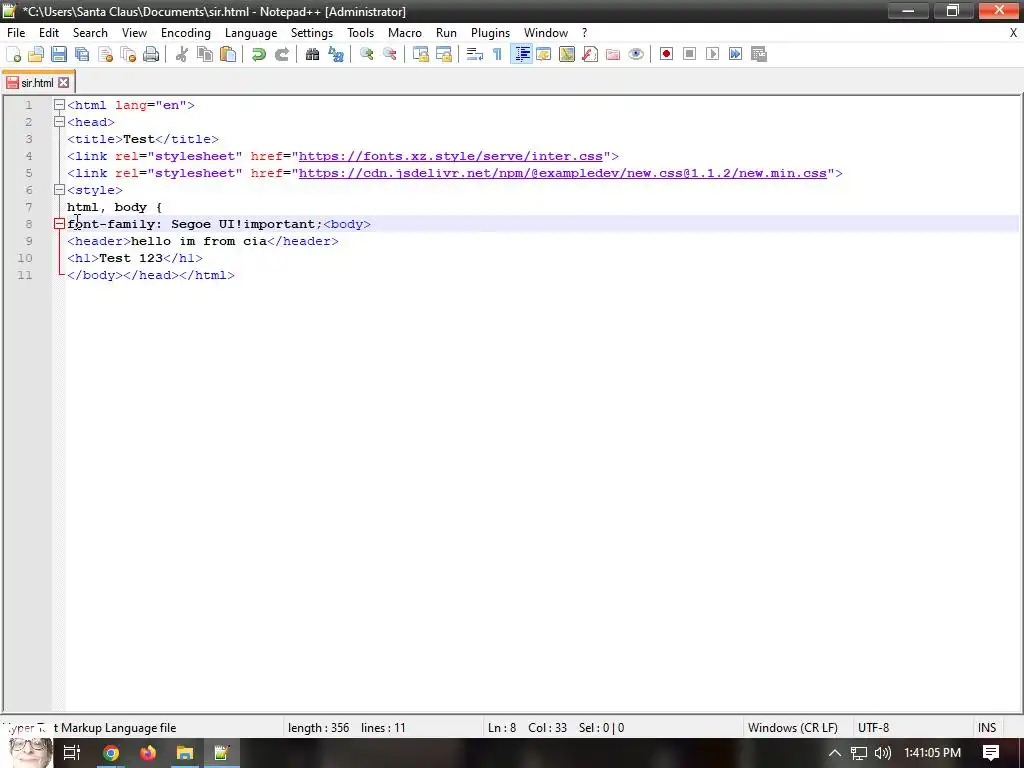Screen dimensions: 1024x768
Task: Click line number 11 in the margin
Action: coord(25,275)
